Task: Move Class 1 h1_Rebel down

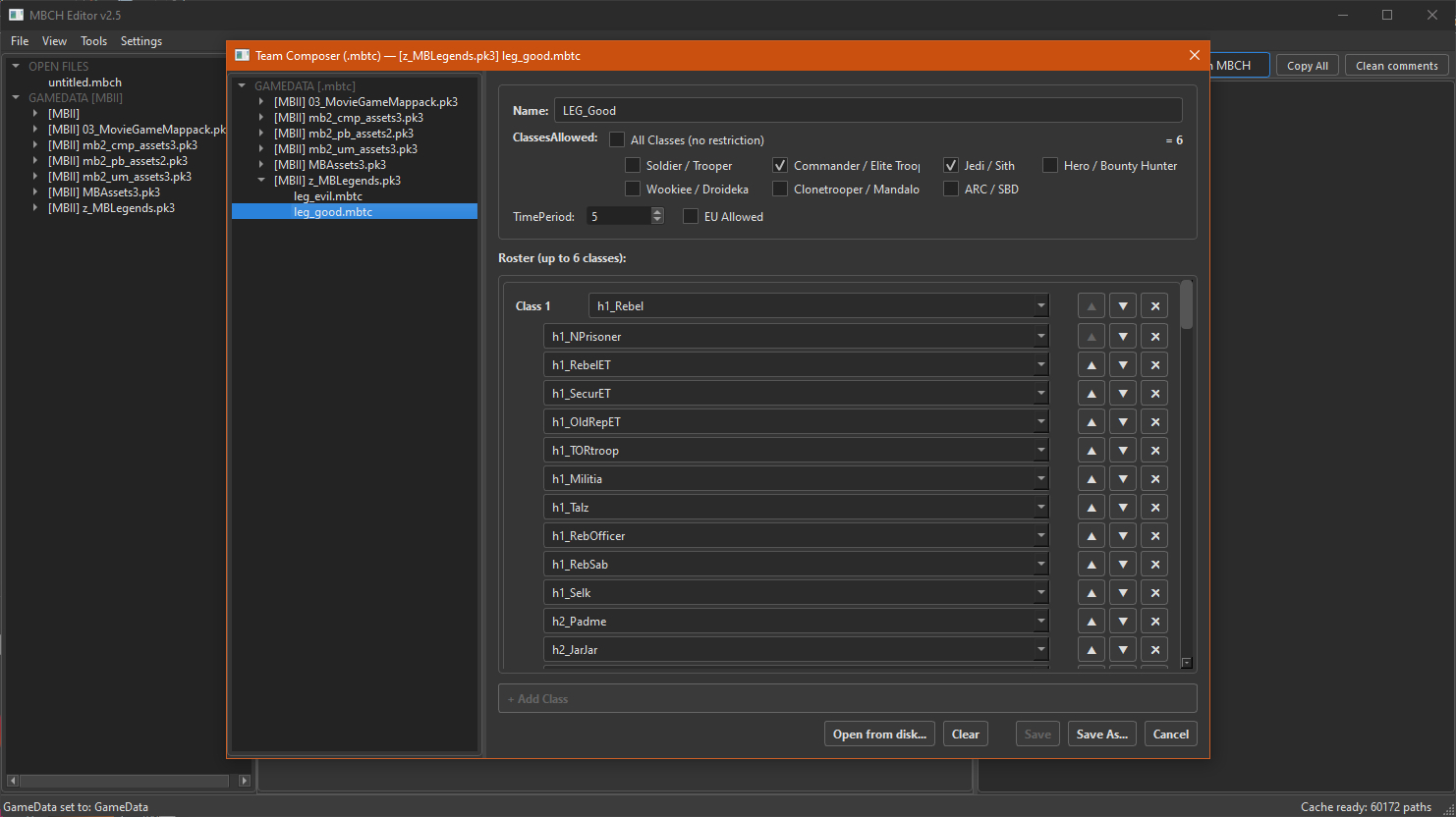Action: pos(1123,305)
